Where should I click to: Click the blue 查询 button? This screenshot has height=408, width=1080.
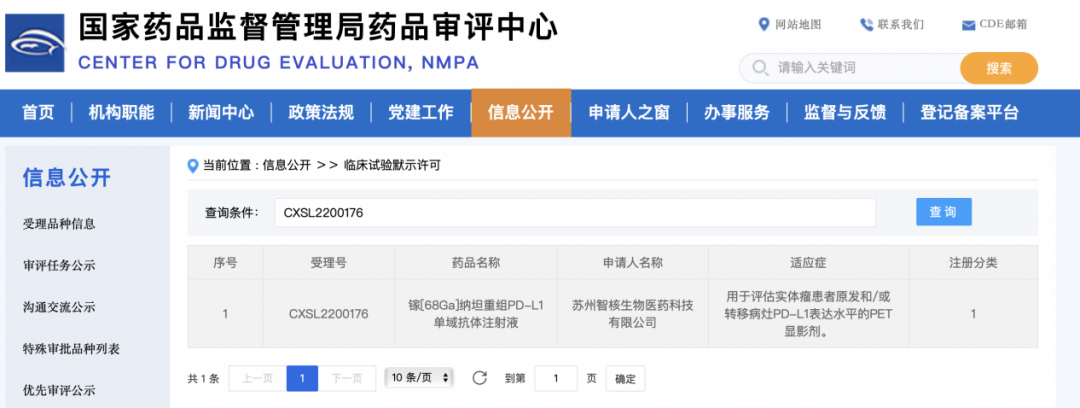(944, 212)
